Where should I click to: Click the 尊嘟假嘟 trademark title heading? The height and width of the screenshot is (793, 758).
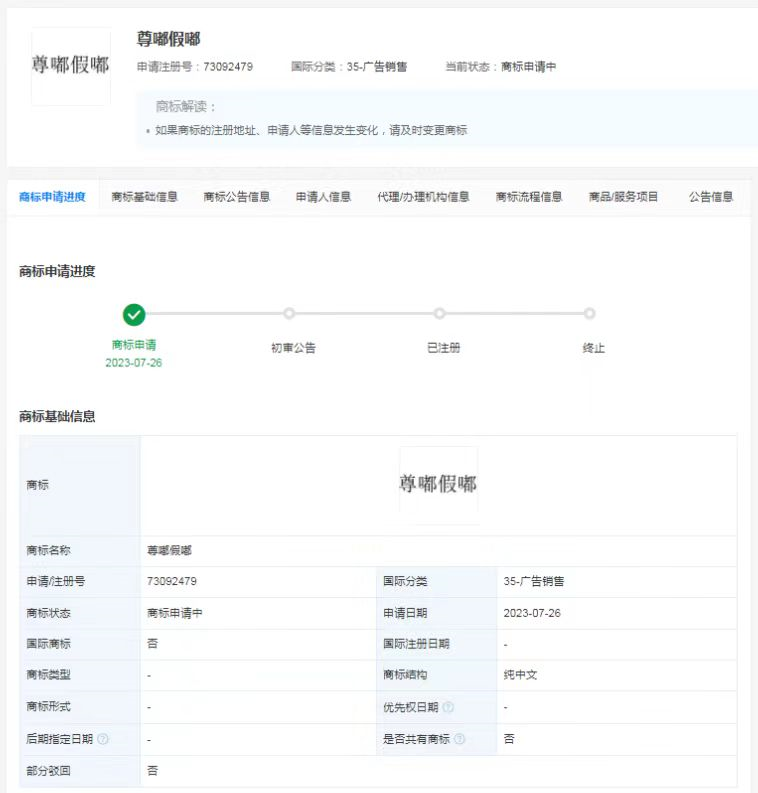click(169, 39)
